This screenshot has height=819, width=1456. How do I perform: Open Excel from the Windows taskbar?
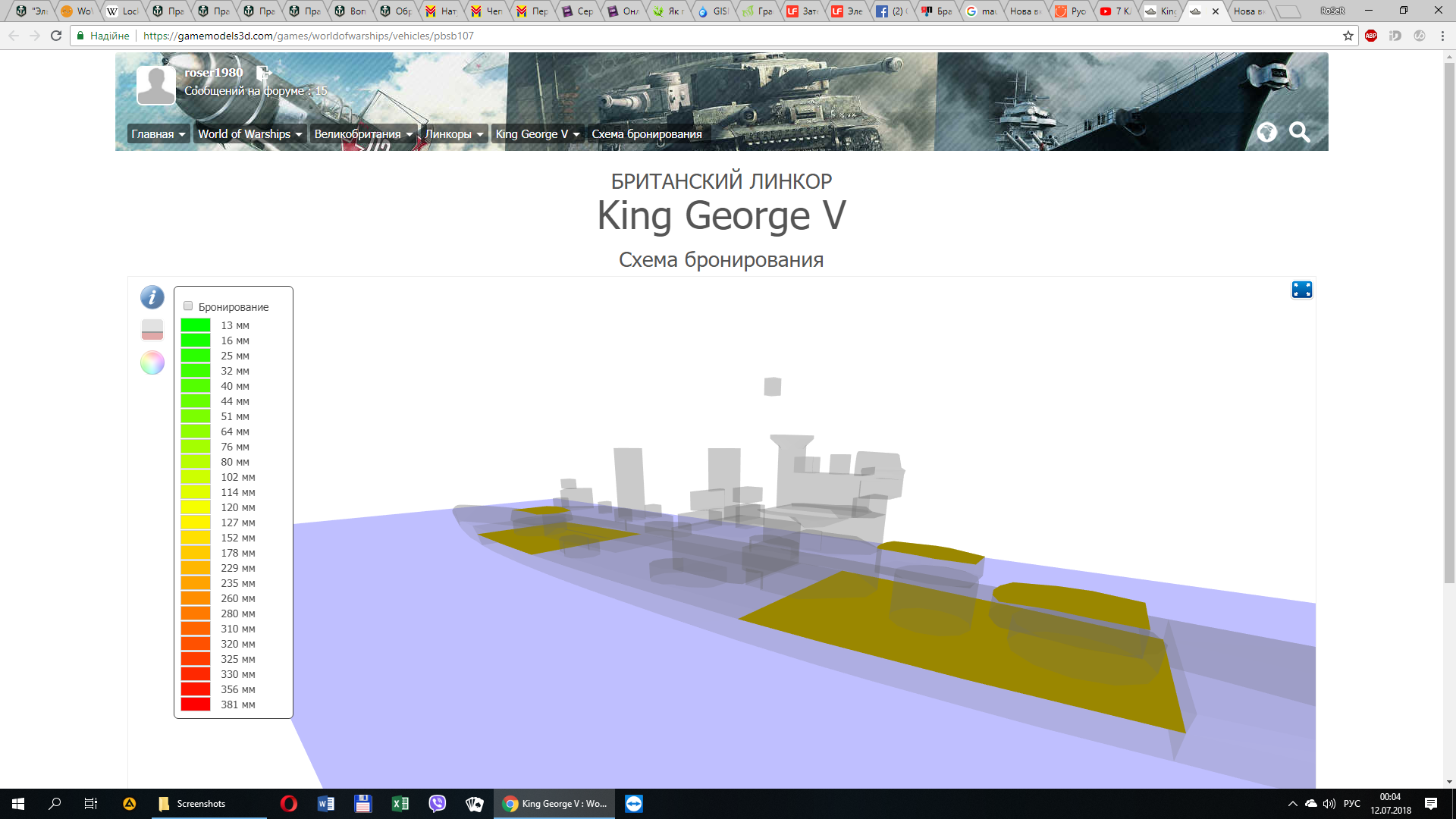click(x=400, y=804)
